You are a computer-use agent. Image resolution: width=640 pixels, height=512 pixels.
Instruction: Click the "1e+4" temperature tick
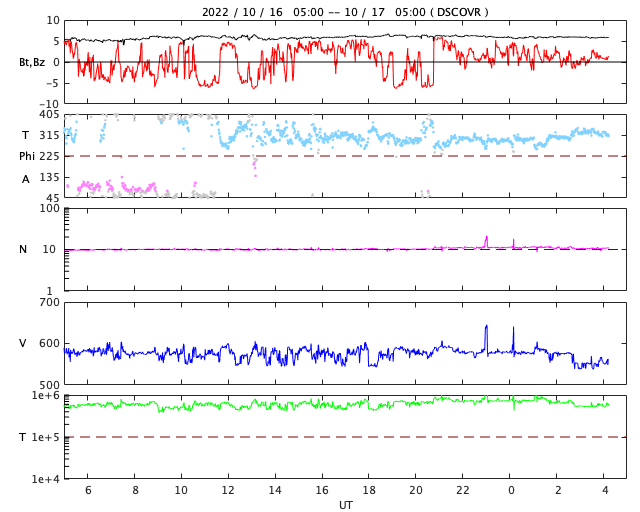coord(46,479)
